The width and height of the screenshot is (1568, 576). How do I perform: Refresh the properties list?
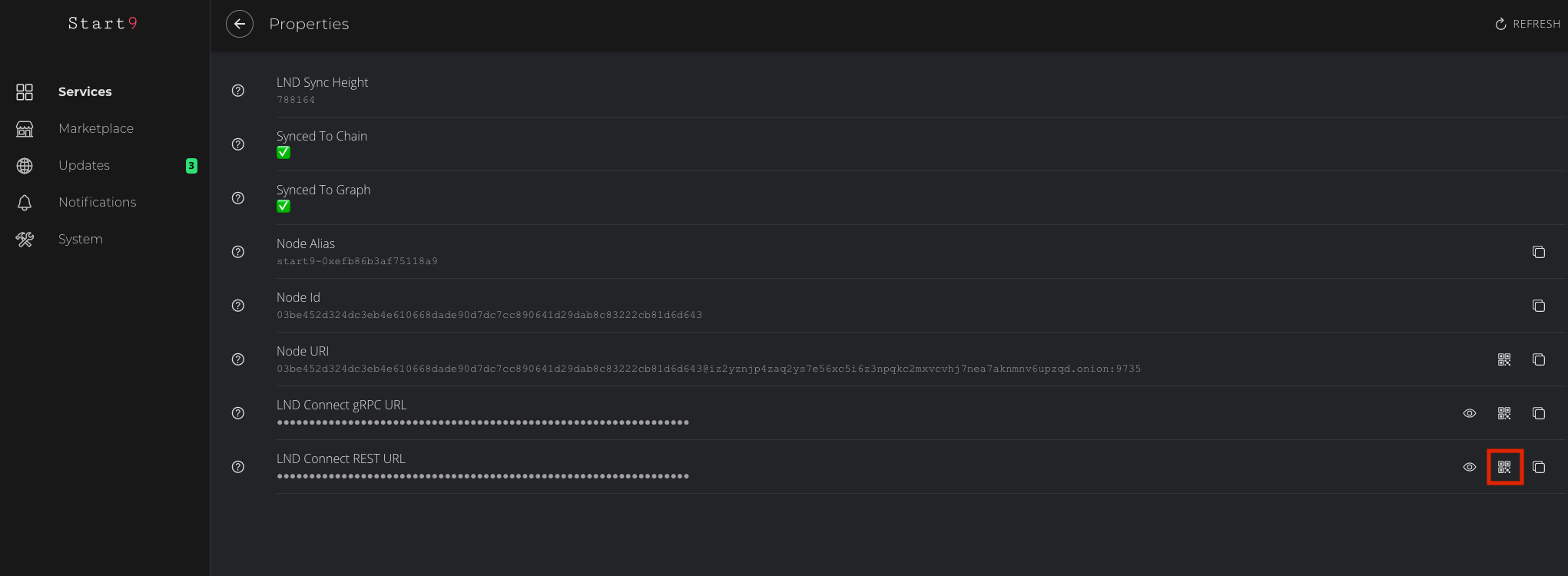tap(1527, 24)
